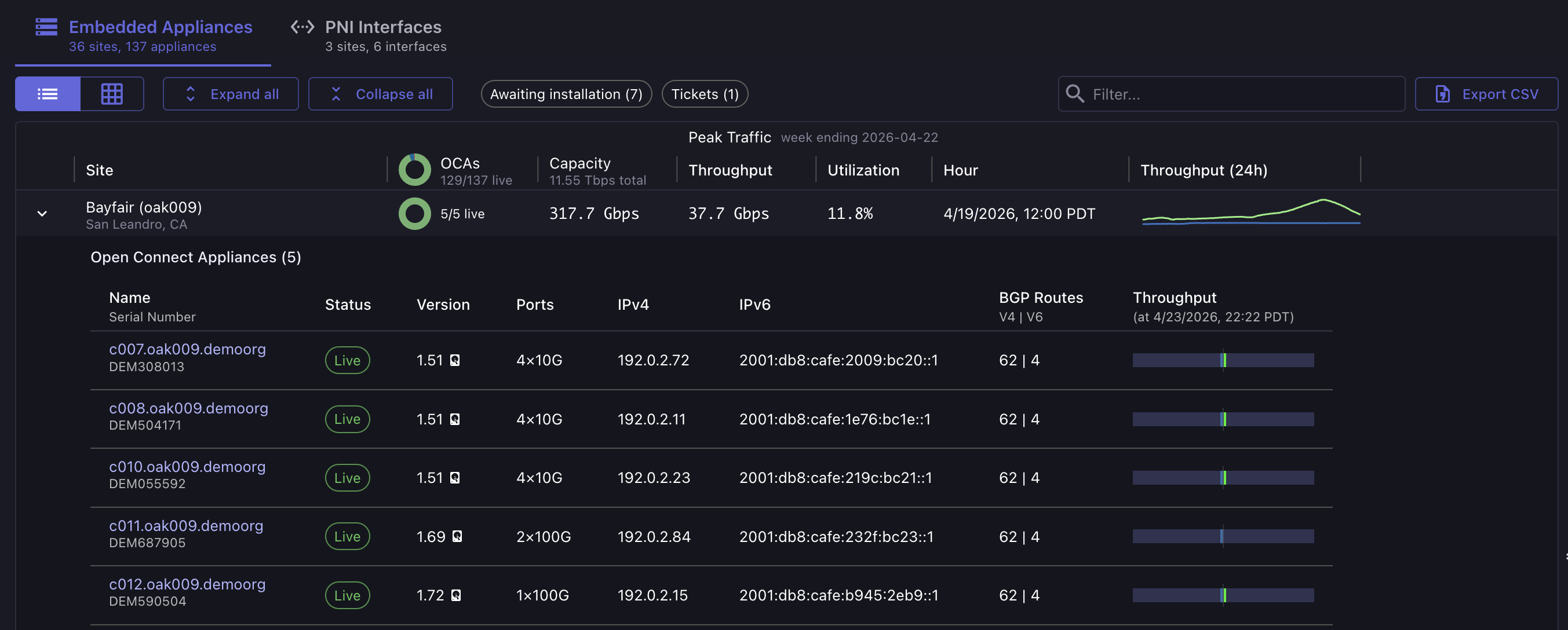Viewport: 1568px width, 630px height.
Task: Click the version 1.69 info icon
Action: pos(457,536)
